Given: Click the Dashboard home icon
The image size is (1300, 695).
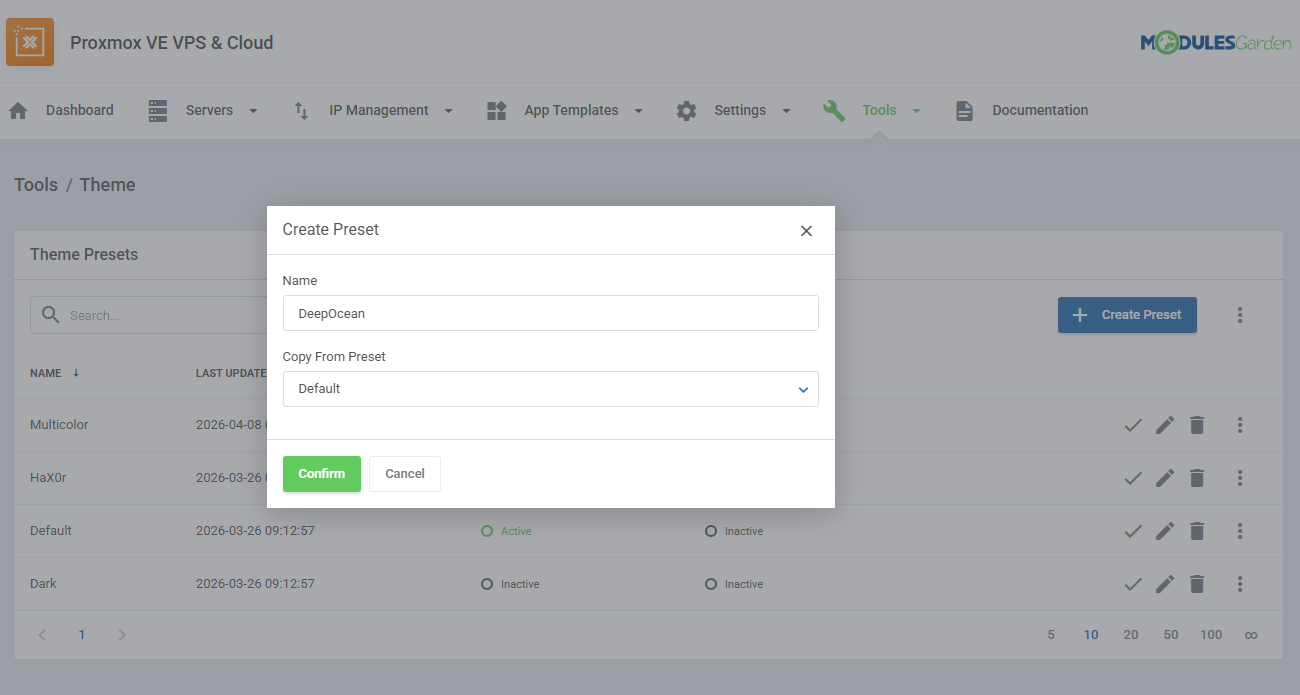Looking at the screenshot, I should click(x=18, y=111).
